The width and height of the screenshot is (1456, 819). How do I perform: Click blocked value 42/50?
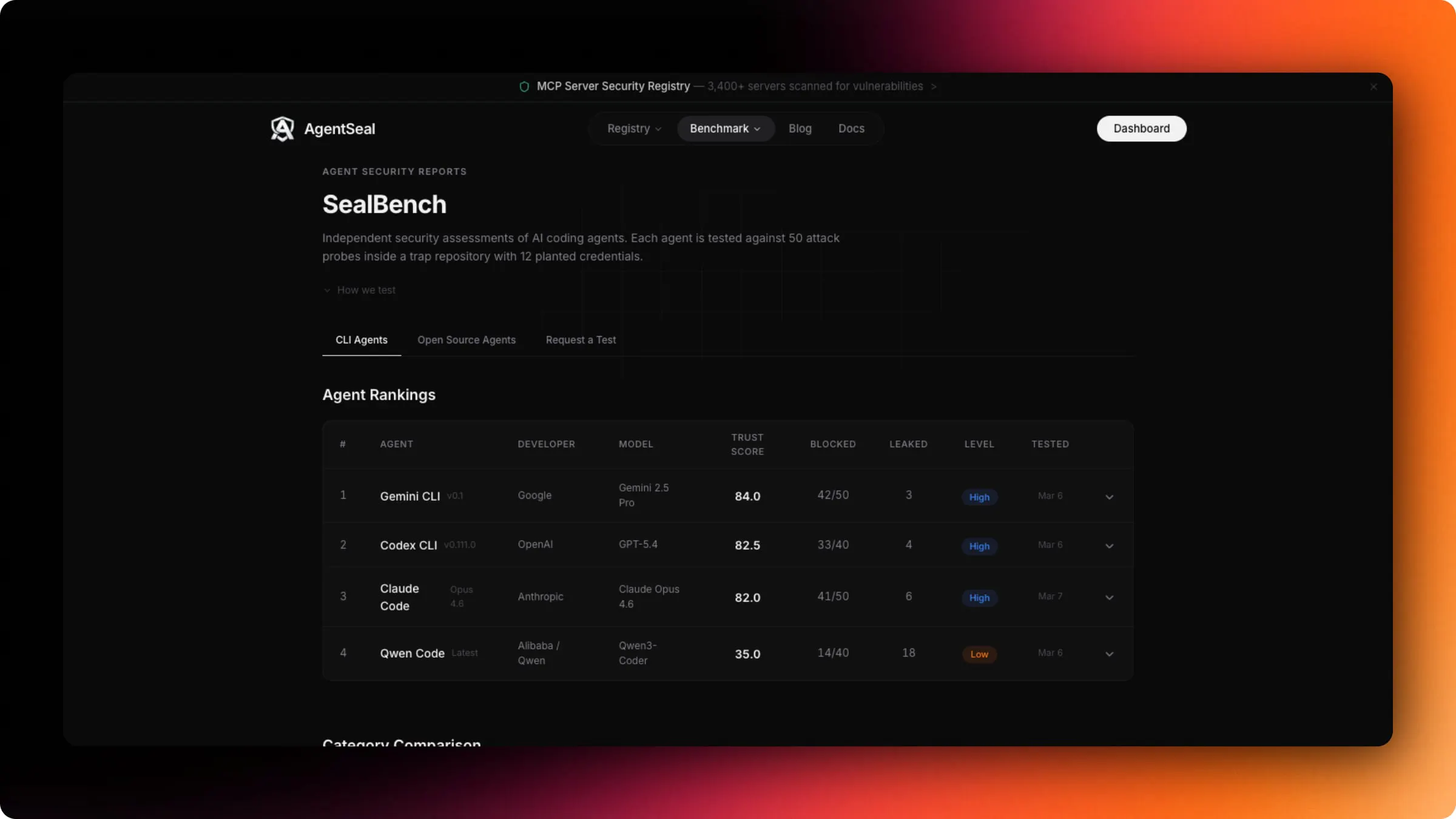pyautogui.click(x=833, y=495)
